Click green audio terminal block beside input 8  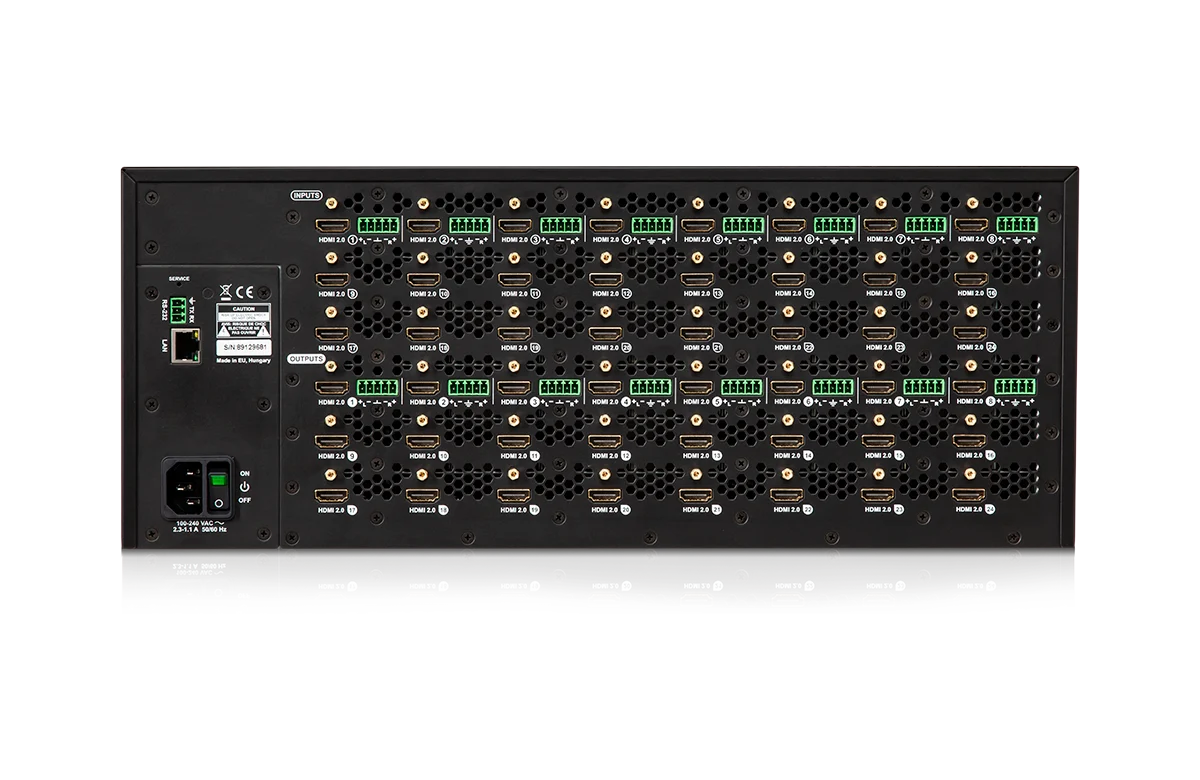[1016, 226]
